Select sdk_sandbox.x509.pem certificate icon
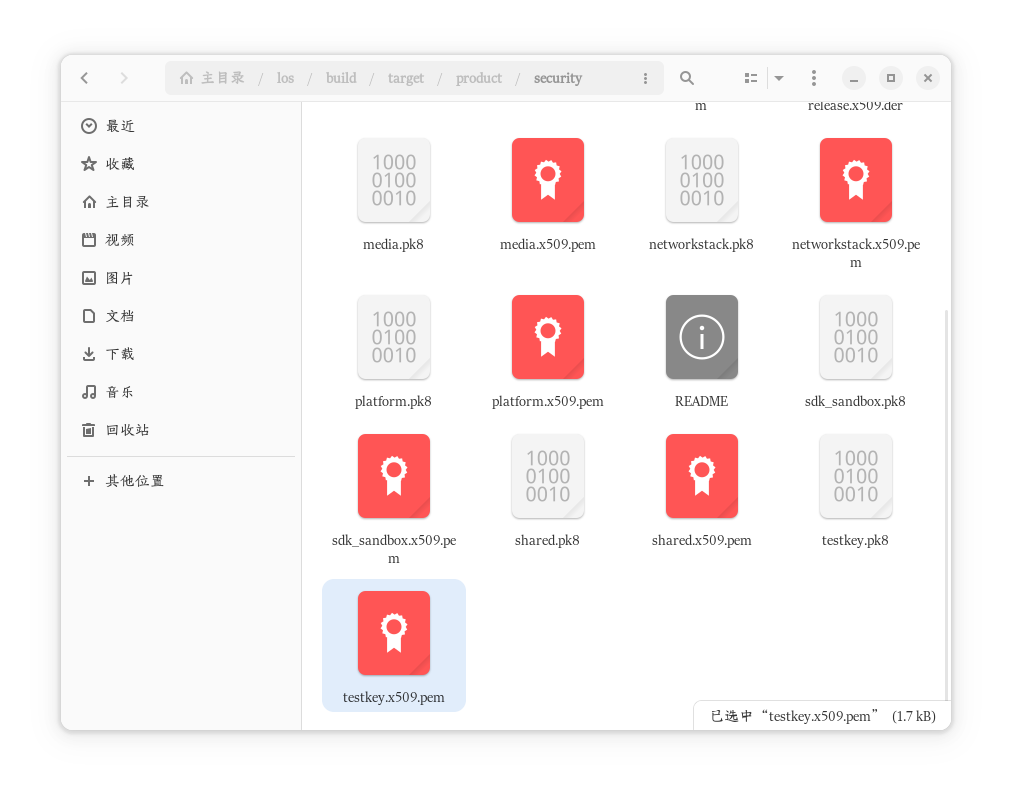The height and width of the screenshot is (797, 1012). click(x=394, y=476)
